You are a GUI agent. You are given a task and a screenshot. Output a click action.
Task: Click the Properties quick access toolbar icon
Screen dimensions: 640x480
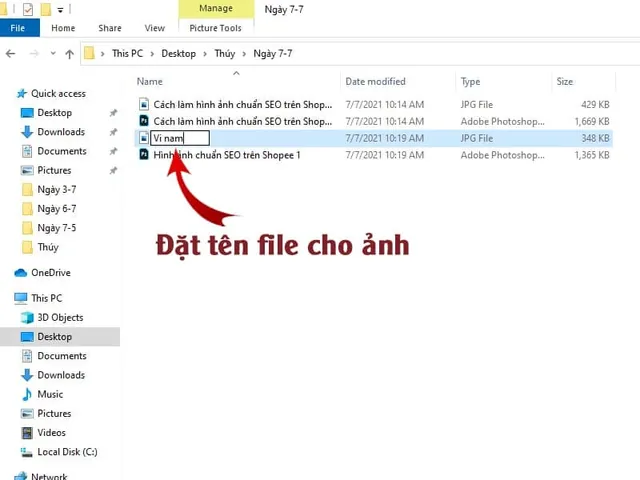(x=28, y=9)
